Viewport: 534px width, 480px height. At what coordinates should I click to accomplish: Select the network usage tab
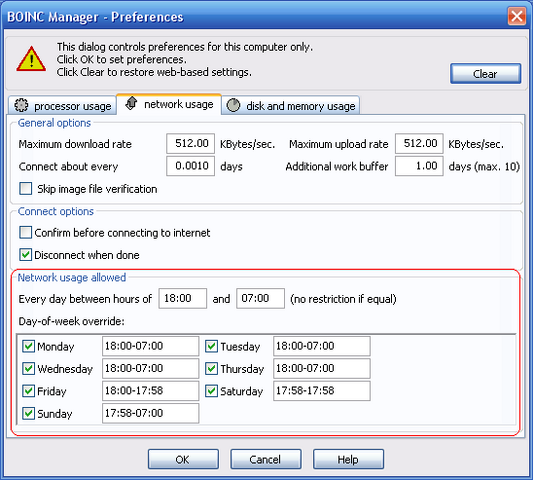pos(169,104)
